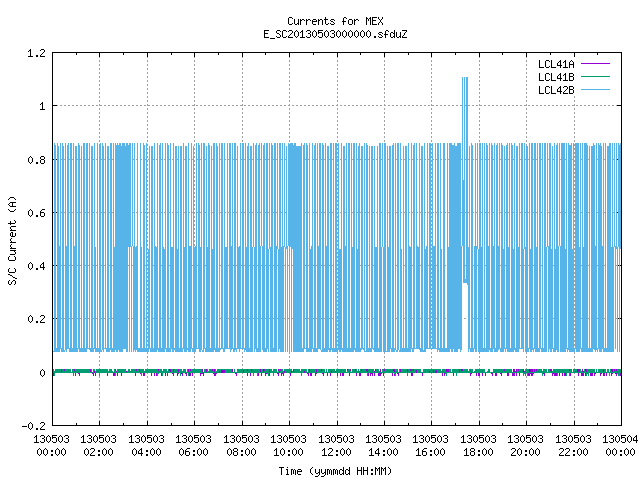Screen dimensions: 640x480
Task: Click the chart title 'Currents for MEX'
Action: [335, 21]
